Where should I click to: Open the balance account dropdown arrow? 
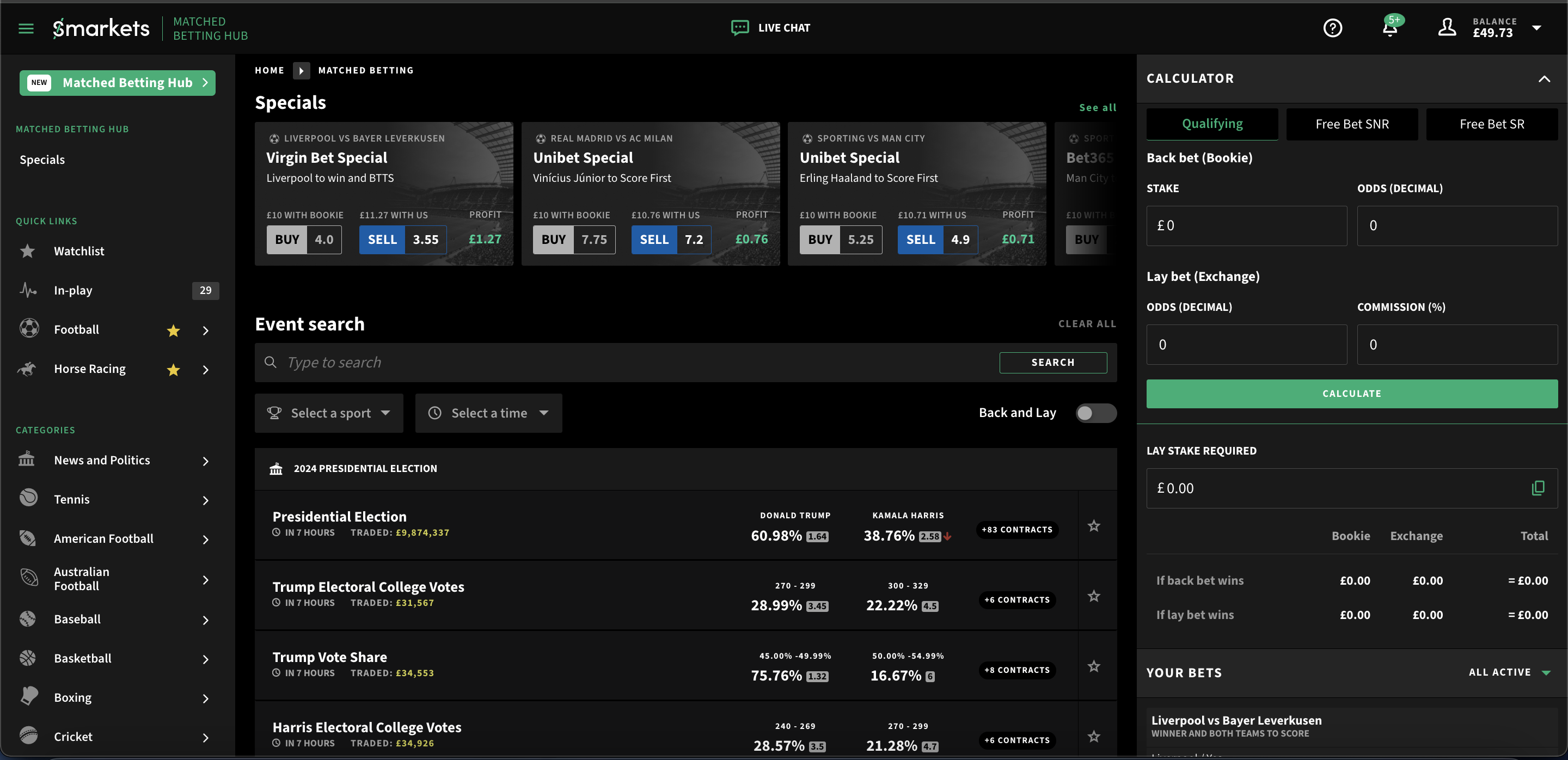tap(1536, 28)
